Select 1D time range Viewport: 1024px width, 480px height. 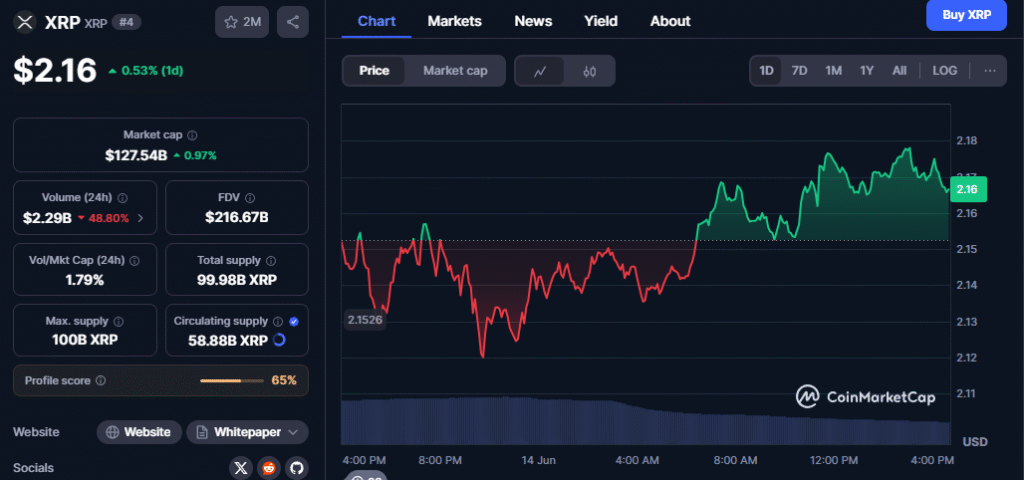point(766,71)
